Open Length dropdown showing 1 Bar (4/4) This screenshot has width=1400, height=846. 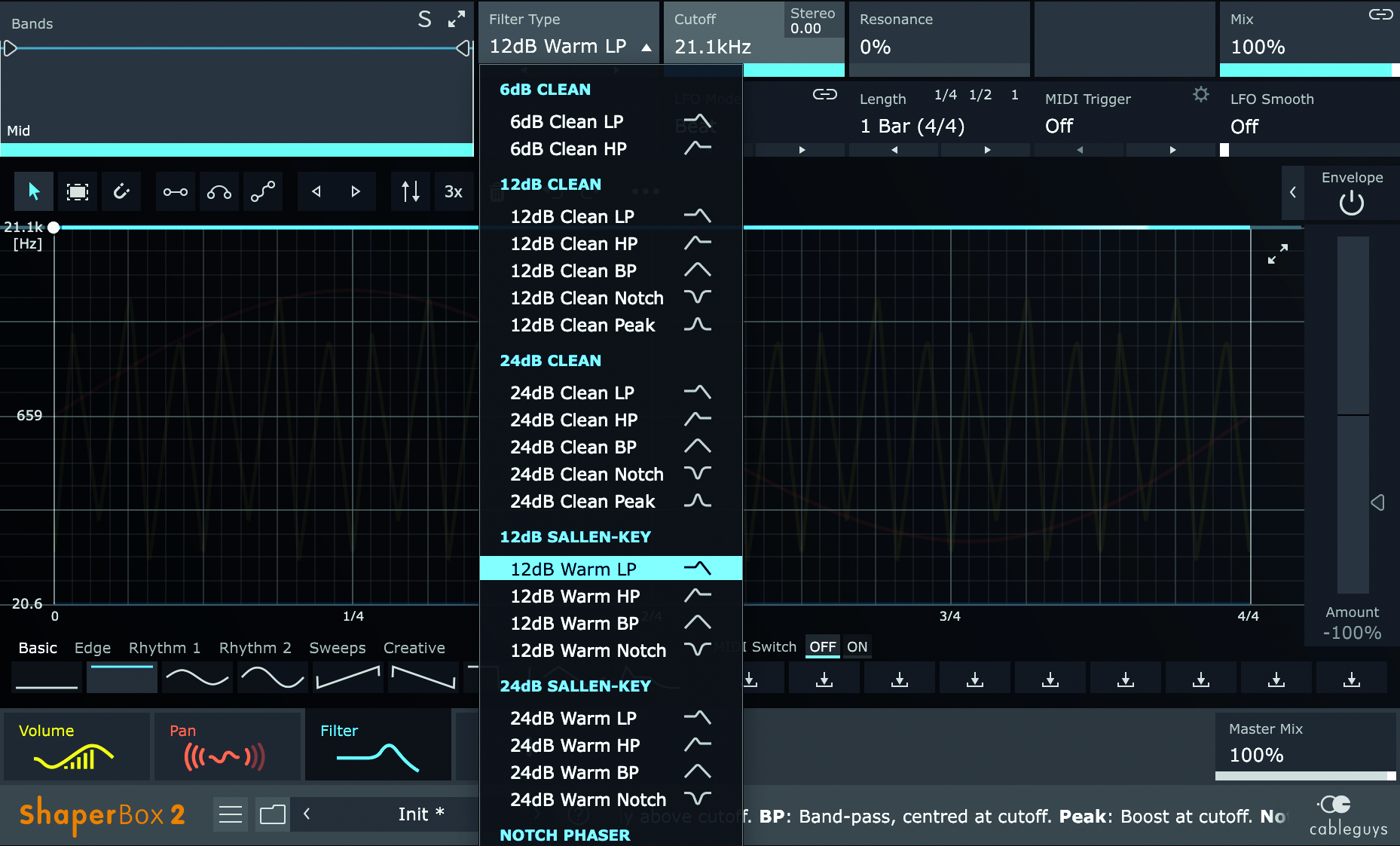[x=912, y=127]
